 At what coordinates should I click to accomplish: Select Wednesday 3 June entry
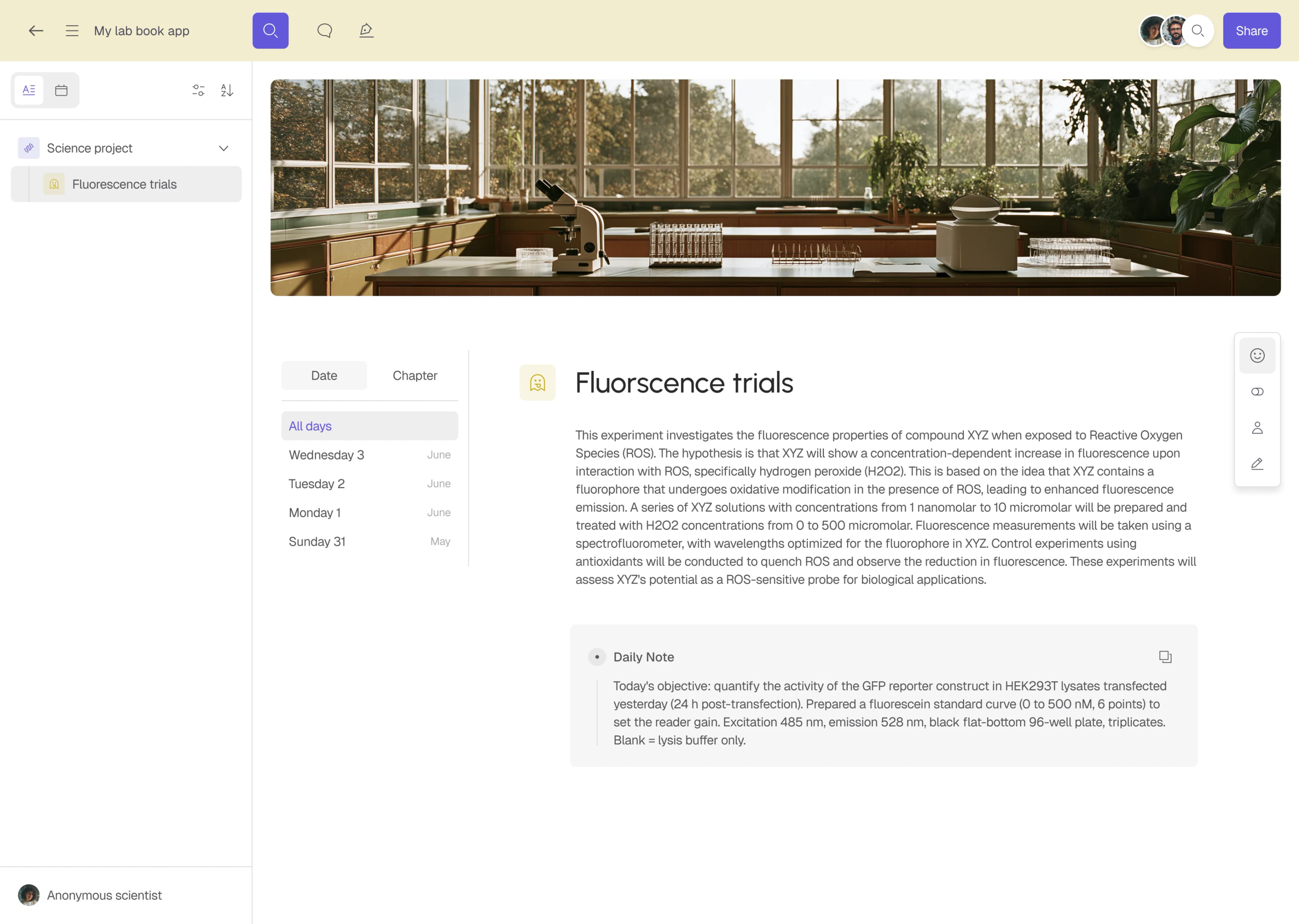tap(370, 455)
